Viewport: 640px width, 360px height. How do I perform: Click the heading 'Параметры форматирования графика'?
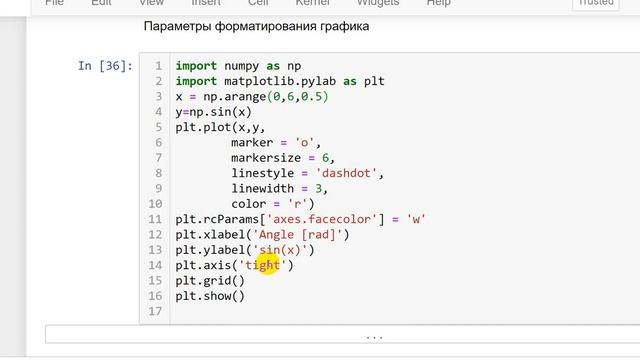click(256, 27)
